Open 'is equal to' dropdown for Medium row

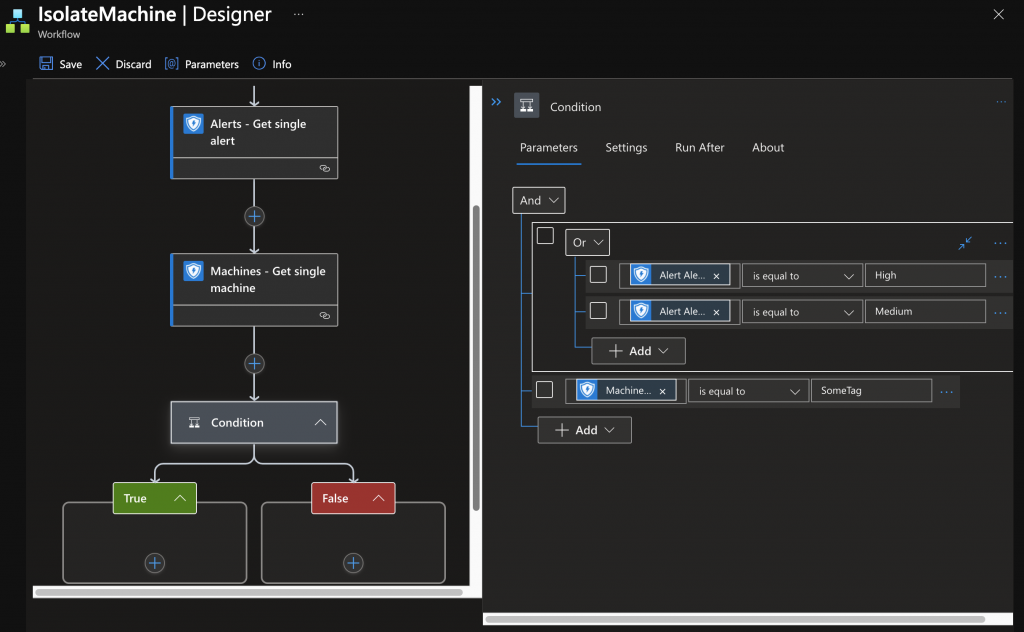tap(802, 312)
